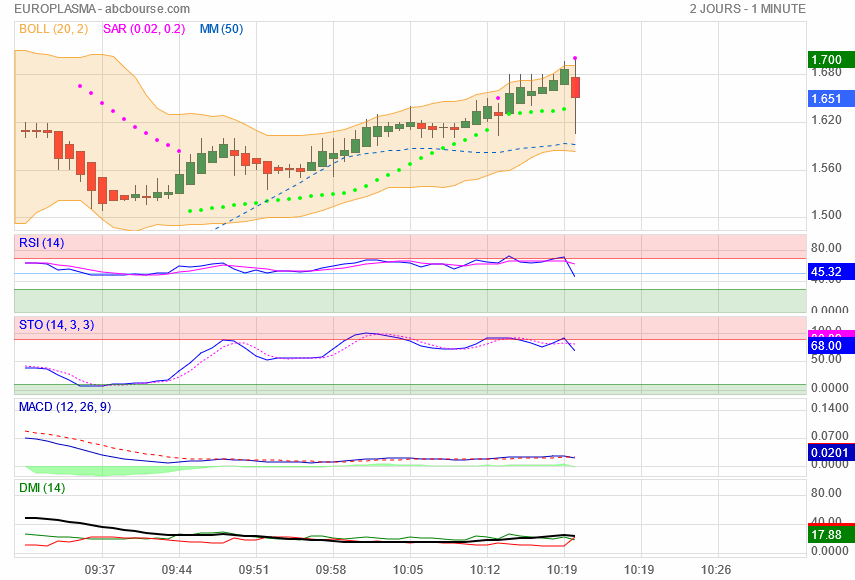Click the RSI (14) panel label
The width and height of the screenshot is (855, 580).
41,243
